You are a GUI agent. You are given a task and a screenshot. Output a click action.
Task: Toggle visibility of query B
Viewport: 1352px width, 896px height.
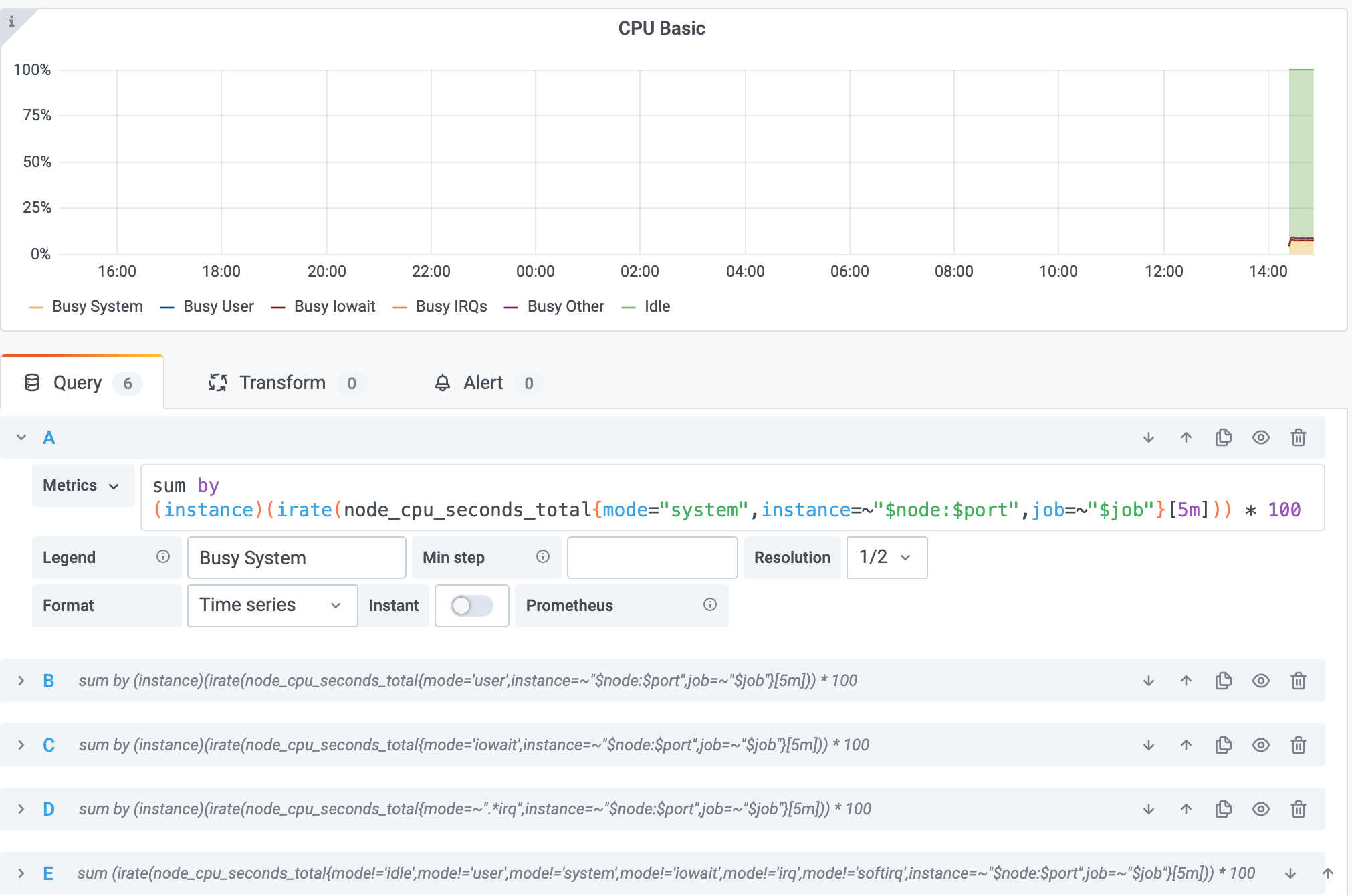[x=1261, y=681]
